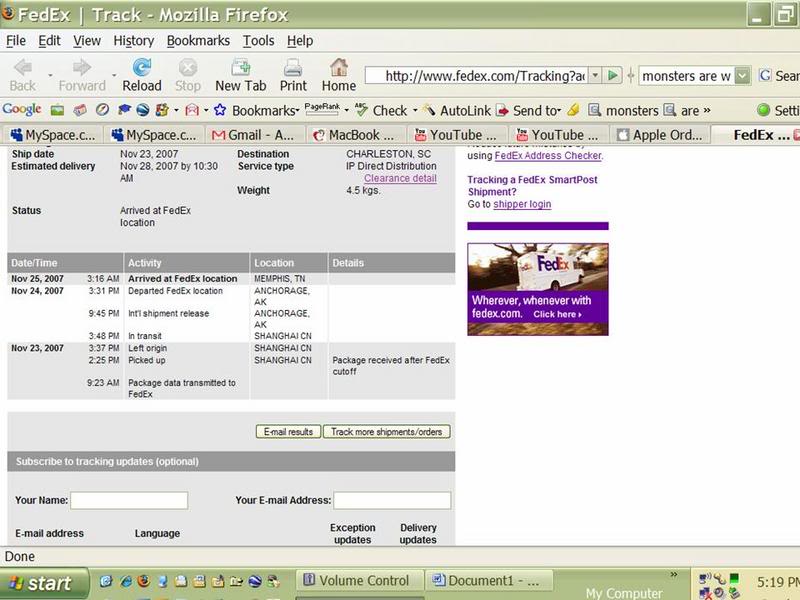800x600 pixels.
Task: Switch to the Gmail tab
Action: point(255,135)
